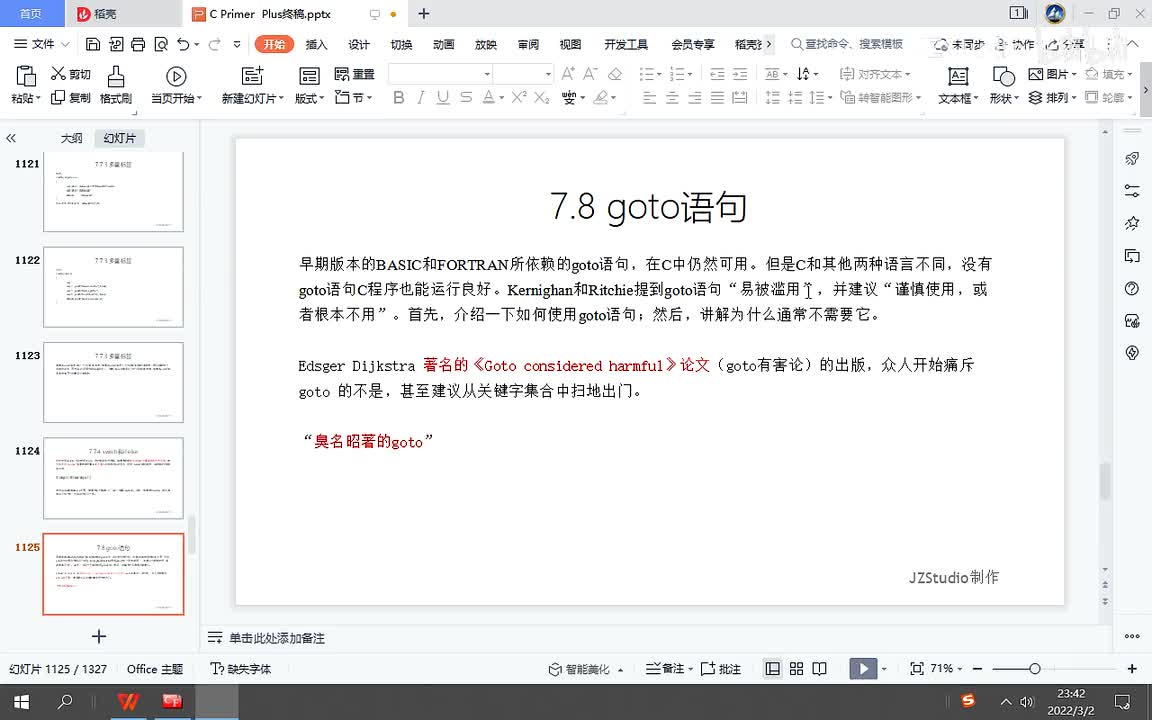The width and height of the screenshot is (1152, 720).
Task: Toggle Bold formatting
Action: (x=399, y=97)
